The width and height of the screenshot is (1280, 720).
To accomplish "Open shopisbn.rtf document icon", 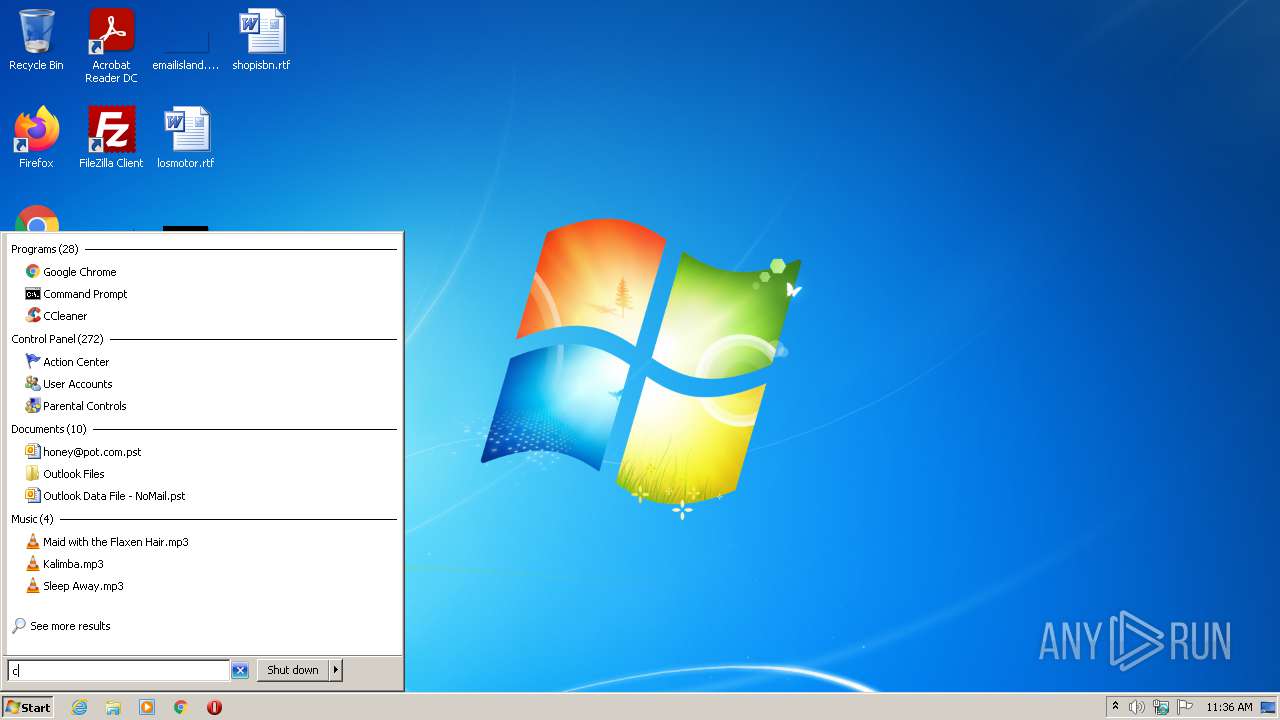I will tap(261, 41).
